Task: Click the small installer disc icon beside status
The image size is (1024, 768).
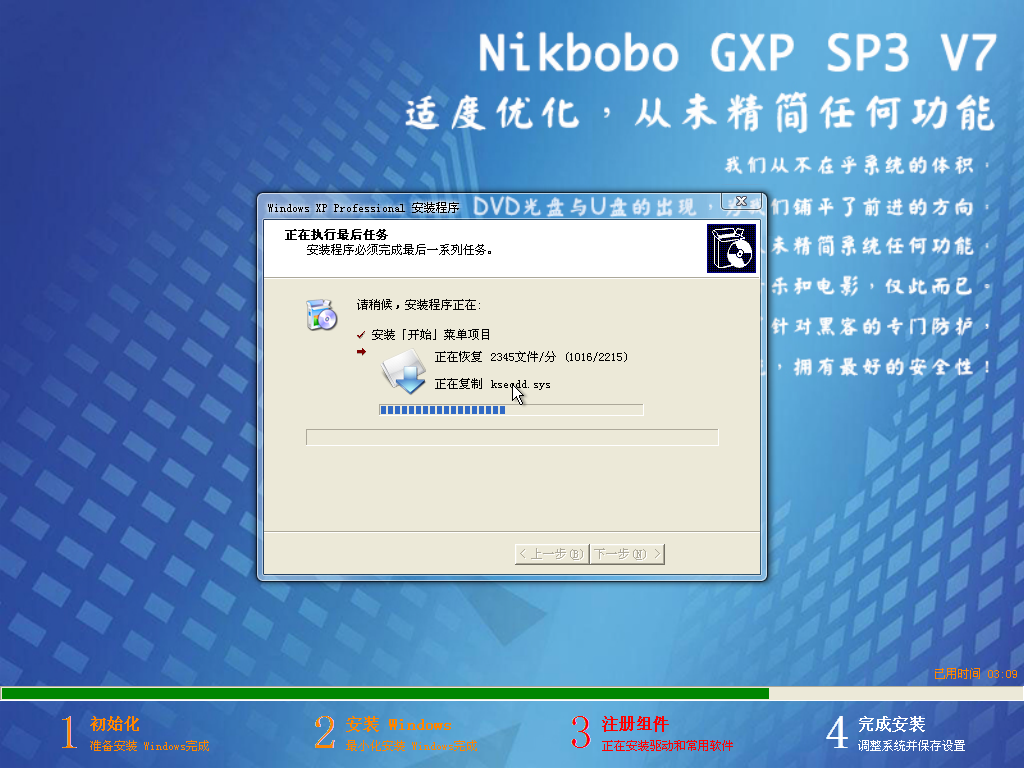Action: [321, 315]
